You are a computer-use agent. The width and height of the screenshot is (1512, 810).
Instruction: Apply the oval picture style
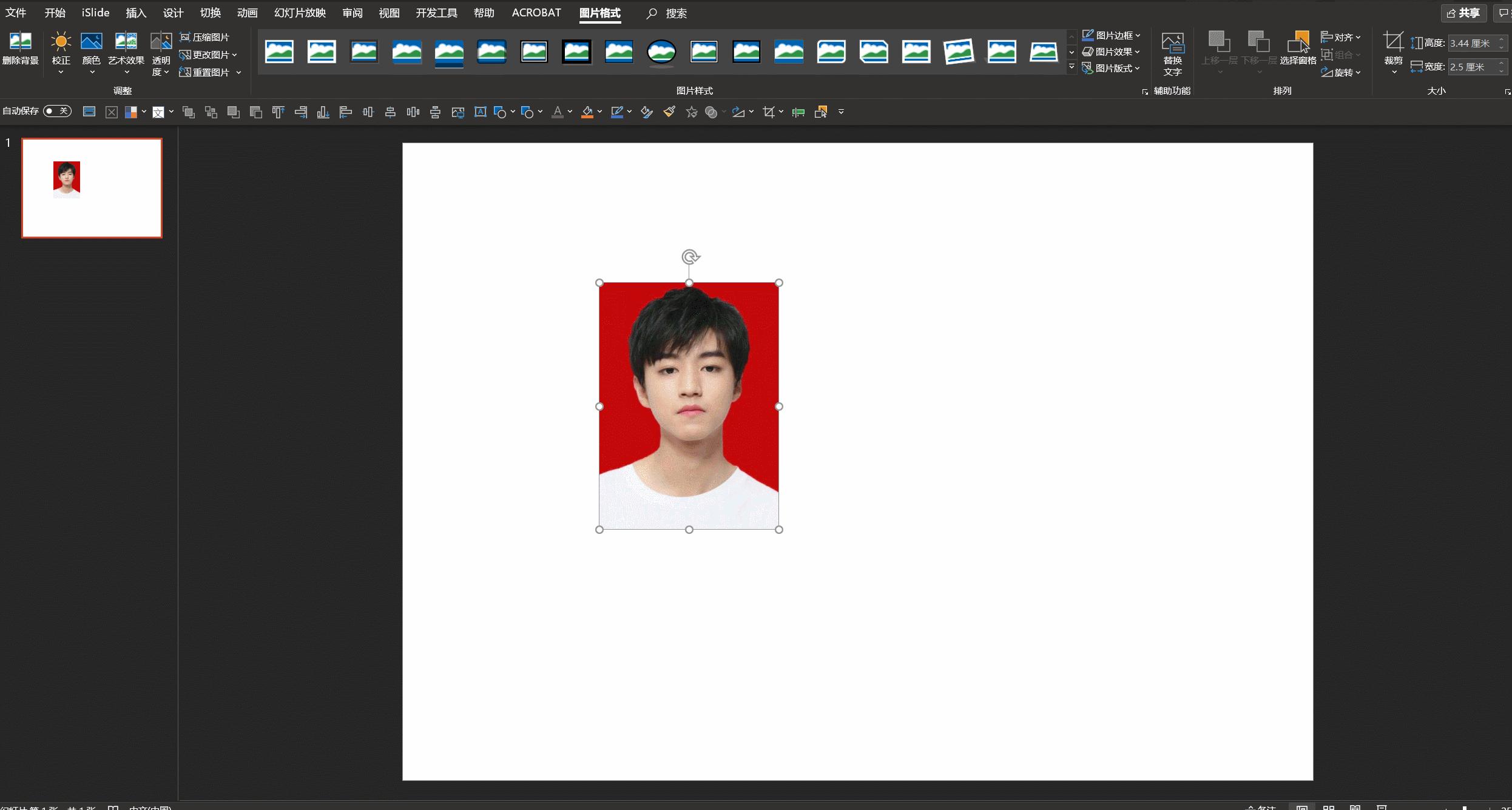(661, 52)
